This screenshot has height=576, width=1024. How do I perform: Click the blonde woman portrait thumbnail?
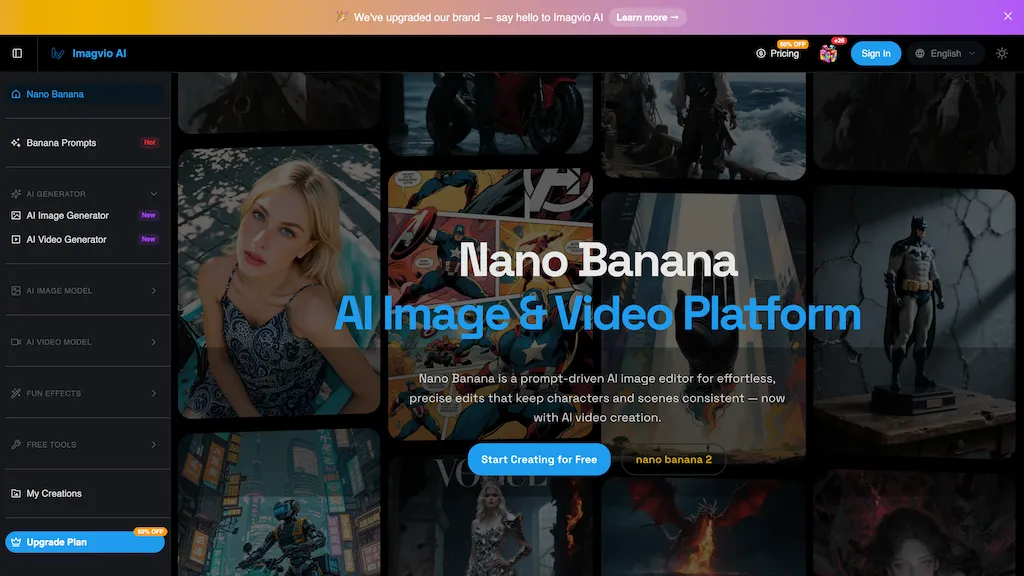point(279,281)
